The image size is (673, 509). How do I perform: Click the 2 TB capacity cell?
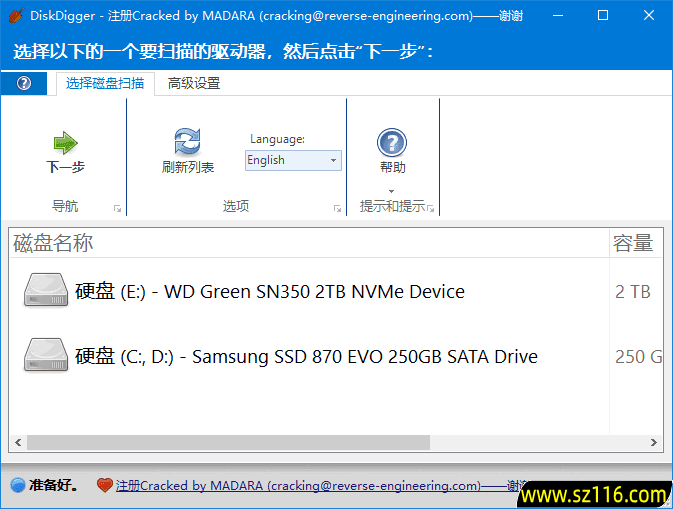(x=633, y=291)
